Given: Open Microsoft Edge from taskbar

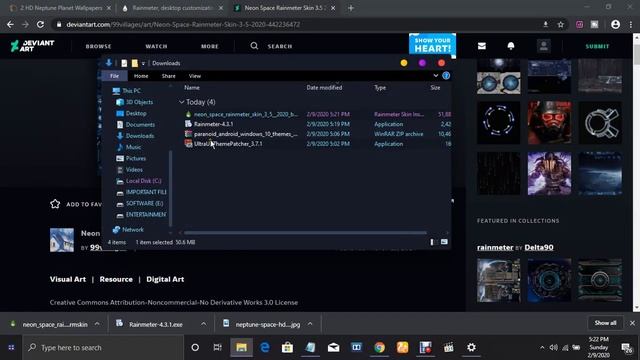Looking at the screenshot, I should click(264, 347).
